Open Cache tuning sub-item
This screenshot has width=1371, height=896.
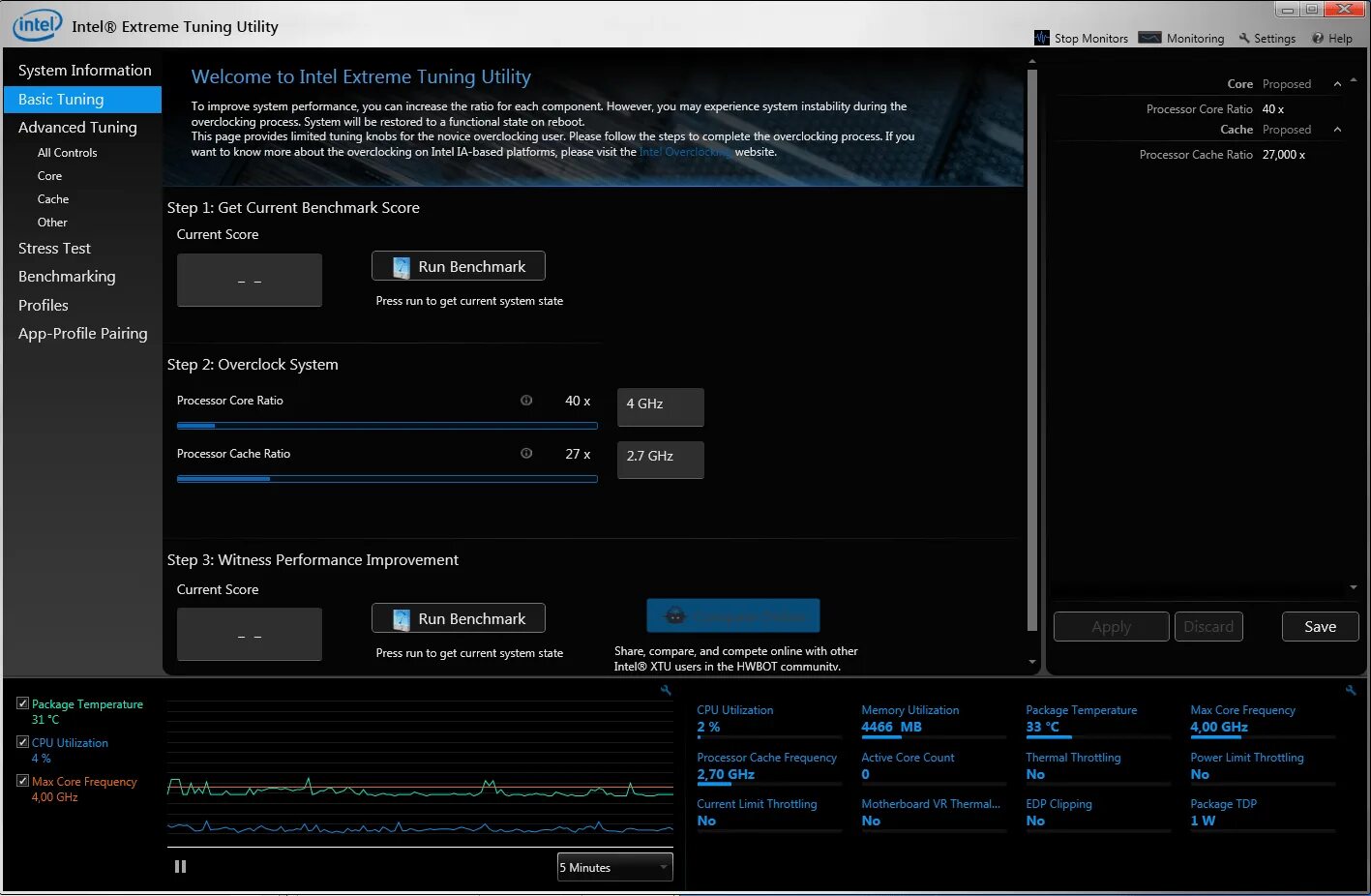pos(53,199)
